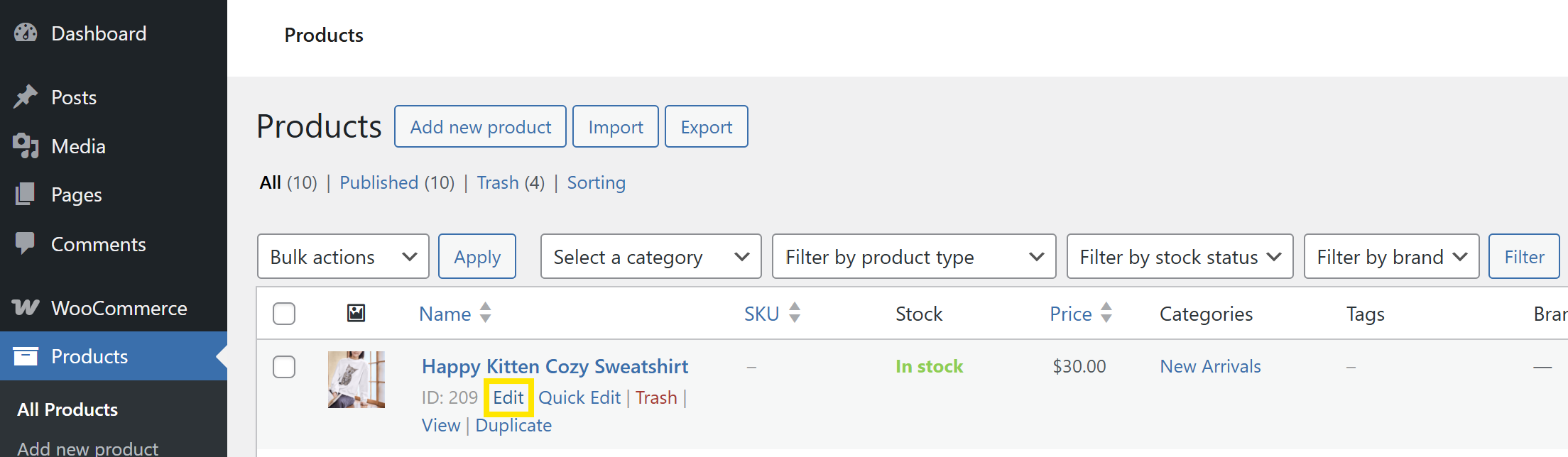Click the Pages icon in sidebar
The height and width of the screenshot is (457, 1568).
click(26, 194)
